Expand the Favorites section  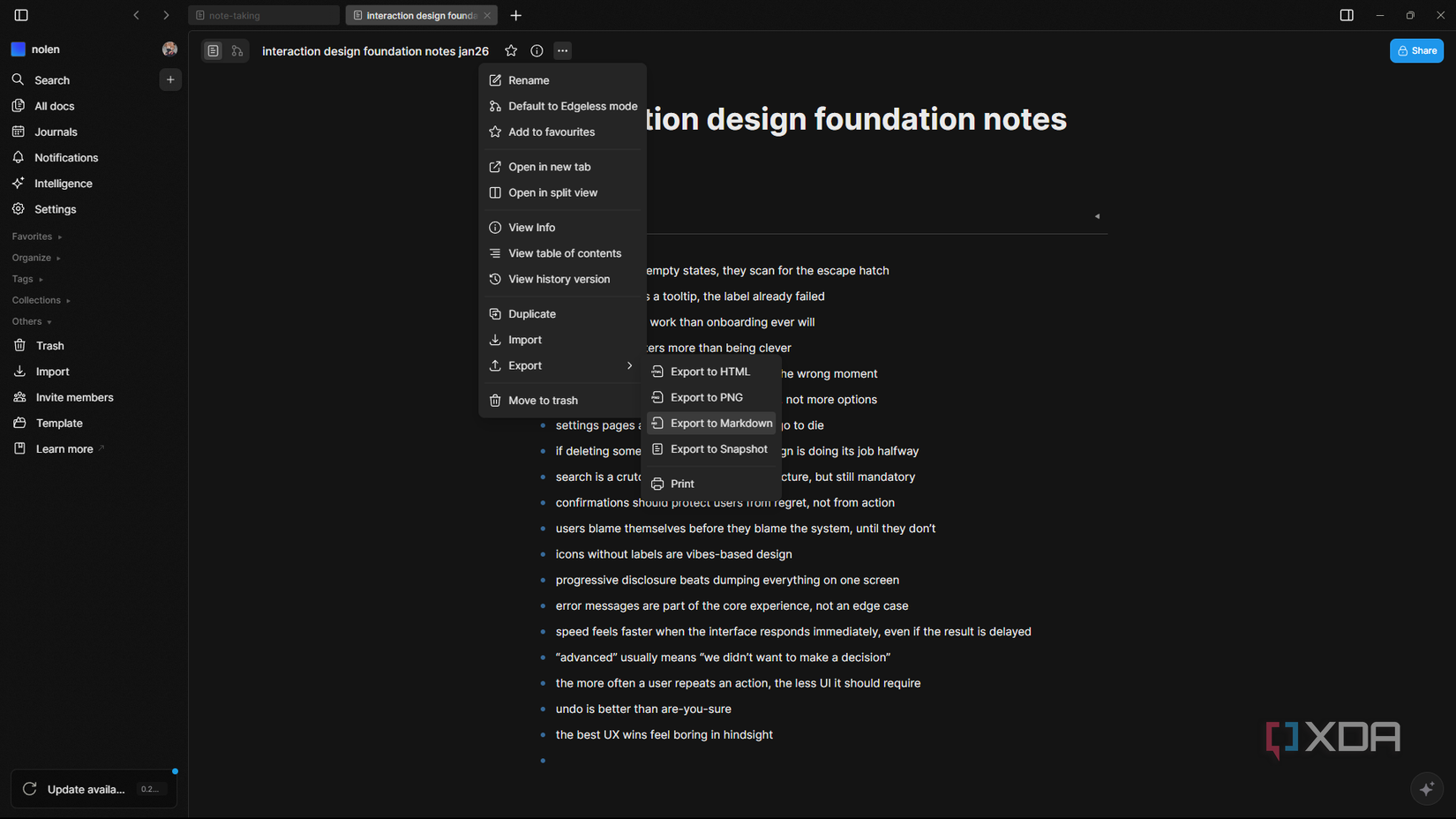coord(37,237)
